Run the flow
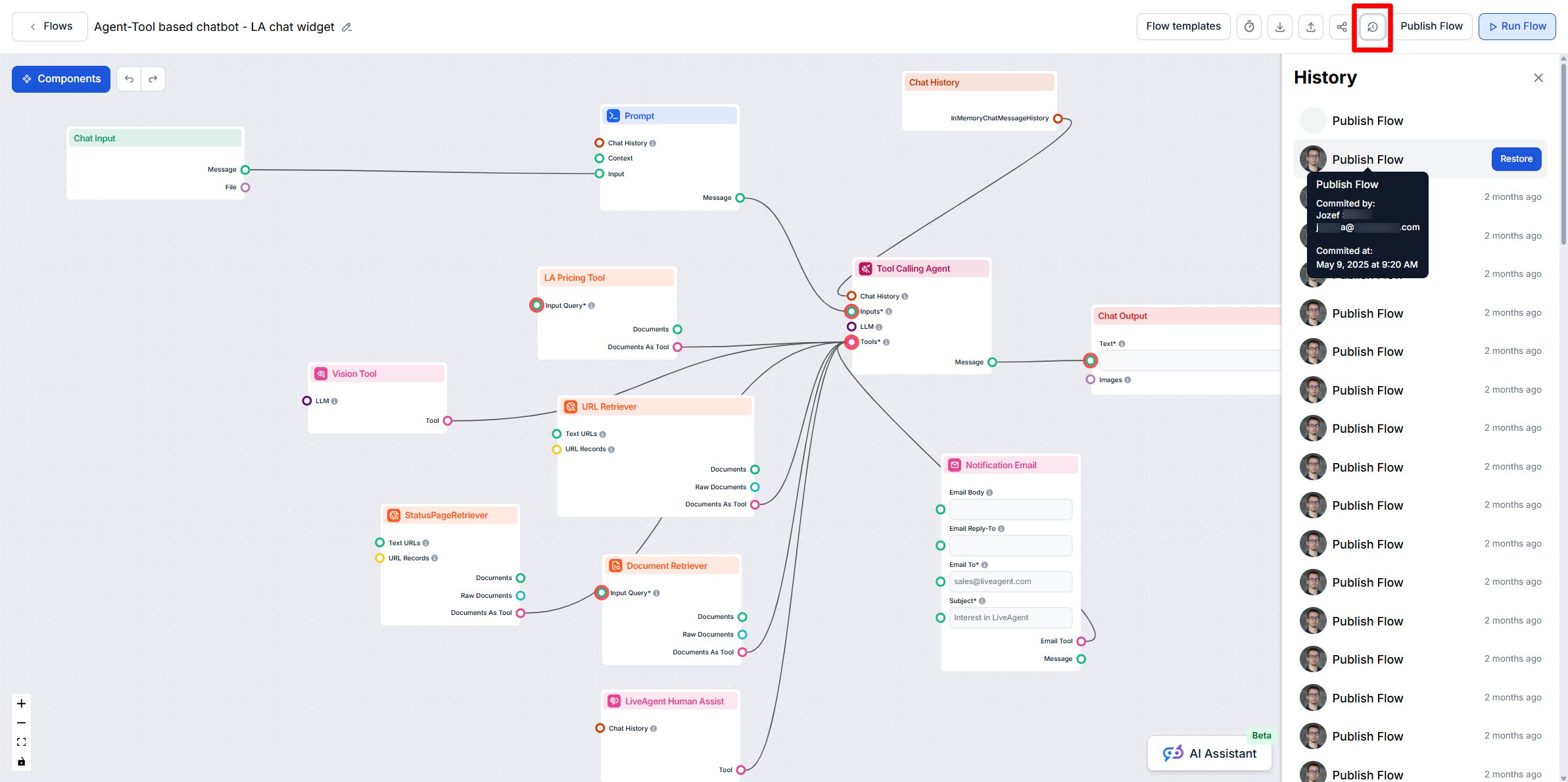This screenshot has height=782, width=1568. pos(1517,26)
